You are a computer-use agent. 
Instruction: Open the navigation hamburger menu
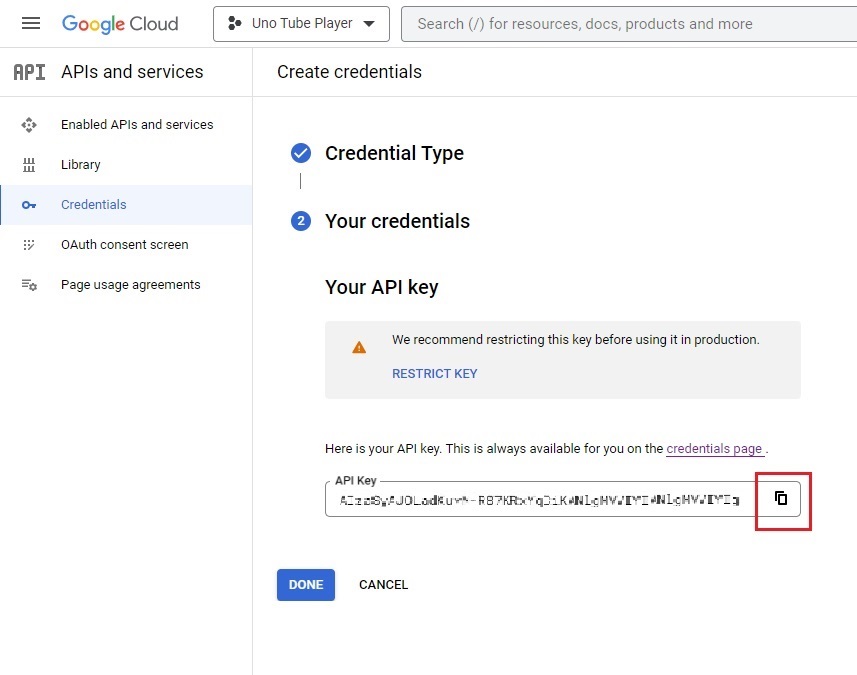click(29, 23)
